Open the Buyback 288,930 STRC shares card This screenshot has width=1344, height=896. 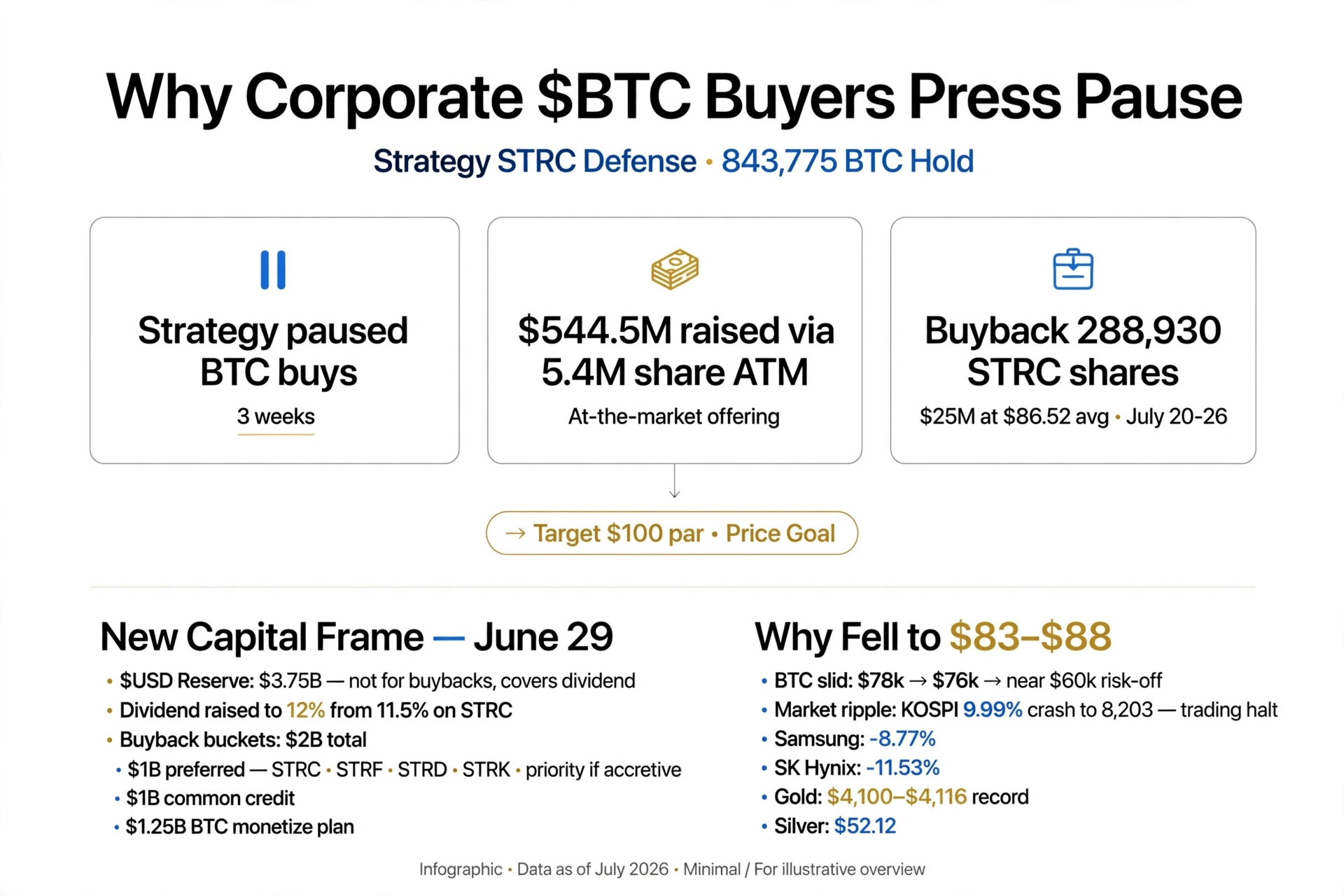(x=1073, y=340)
